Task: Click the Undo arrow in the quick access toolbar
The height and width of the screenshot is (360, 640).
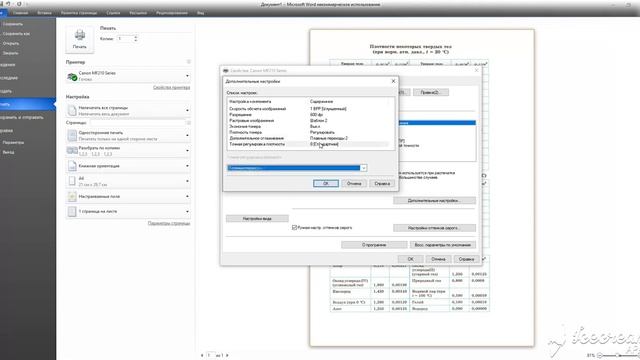Action: click(8, 4)
